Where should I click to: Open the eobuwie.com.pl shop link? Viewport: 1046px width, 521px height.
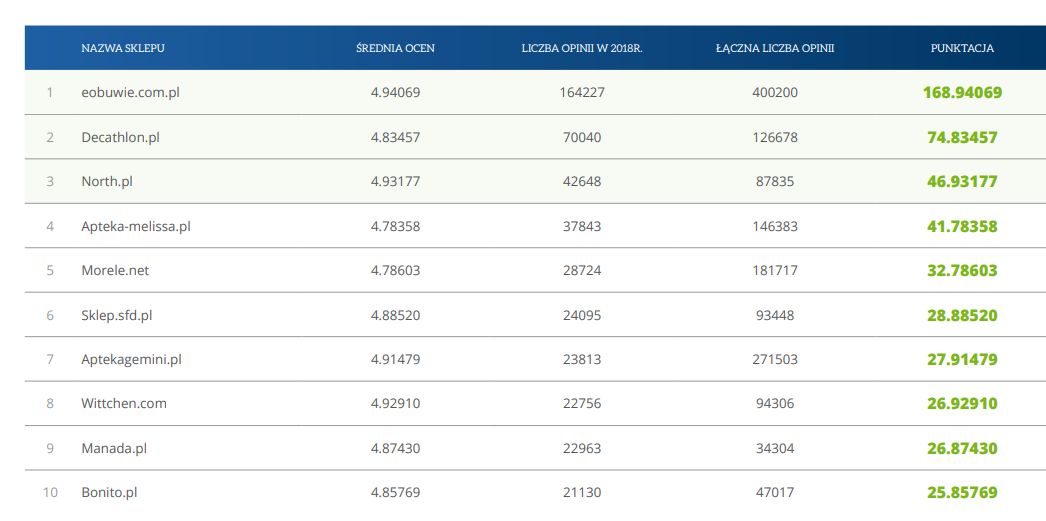tap(130, 93)
